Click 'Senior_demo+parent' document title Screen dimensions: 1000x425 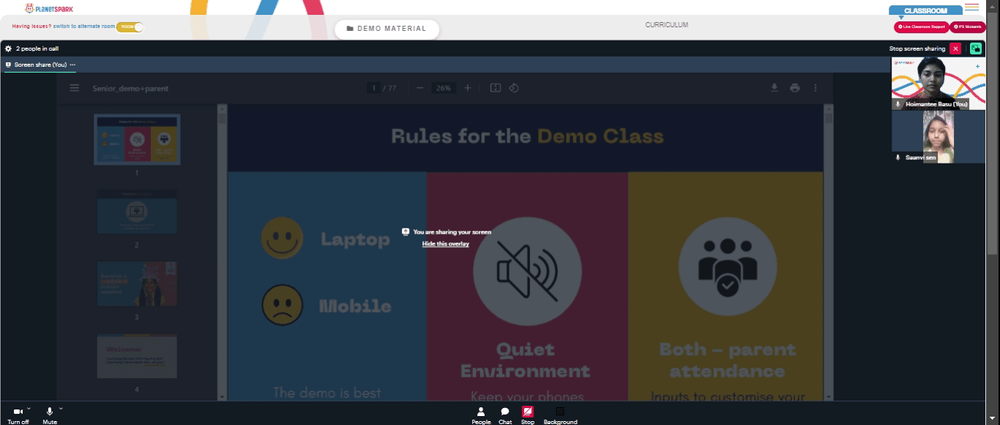(x=130, y=89)
